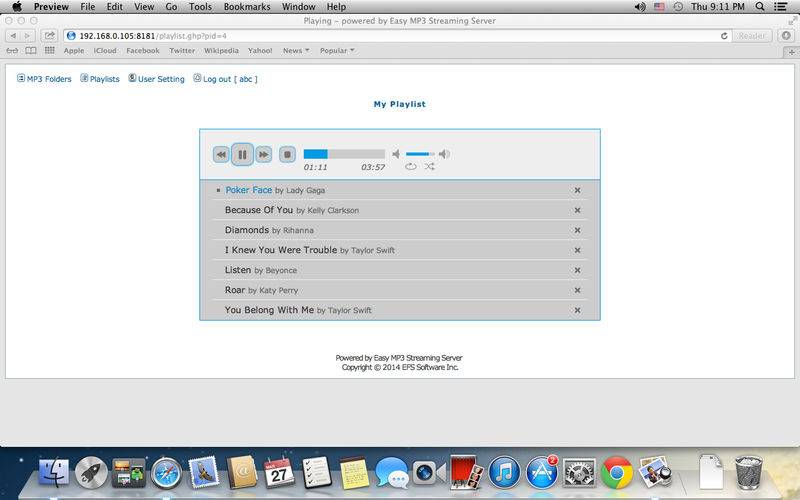The height and width of the screenshot is (500, 800).
Task: Play Because Of You by Kelly Clarkson
Action: [x=292, y=210]
